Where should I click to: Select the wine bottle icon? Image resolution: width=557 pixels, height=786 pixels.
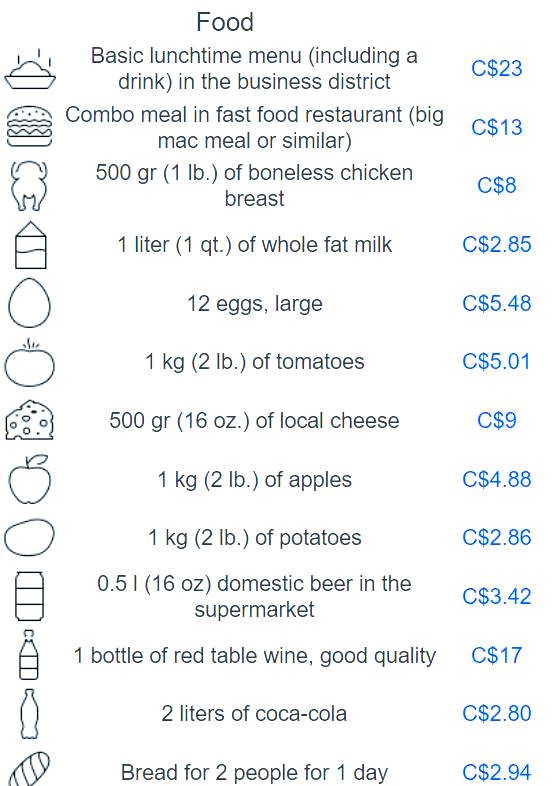pos(29,655)
